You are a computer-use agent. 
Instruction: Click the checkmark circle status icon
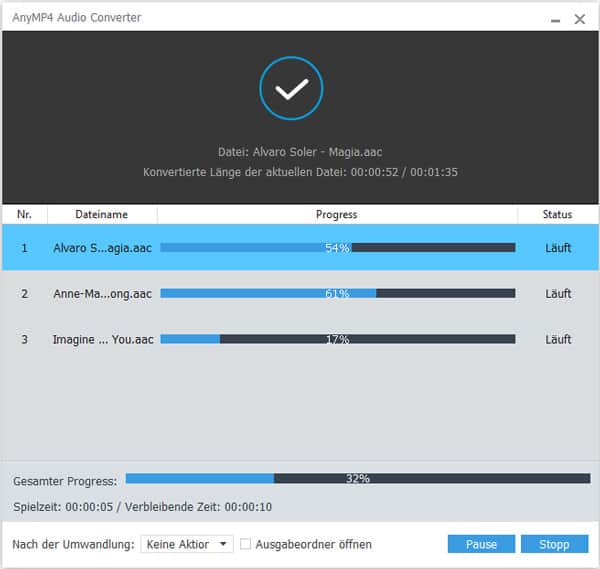pos(291,88)
